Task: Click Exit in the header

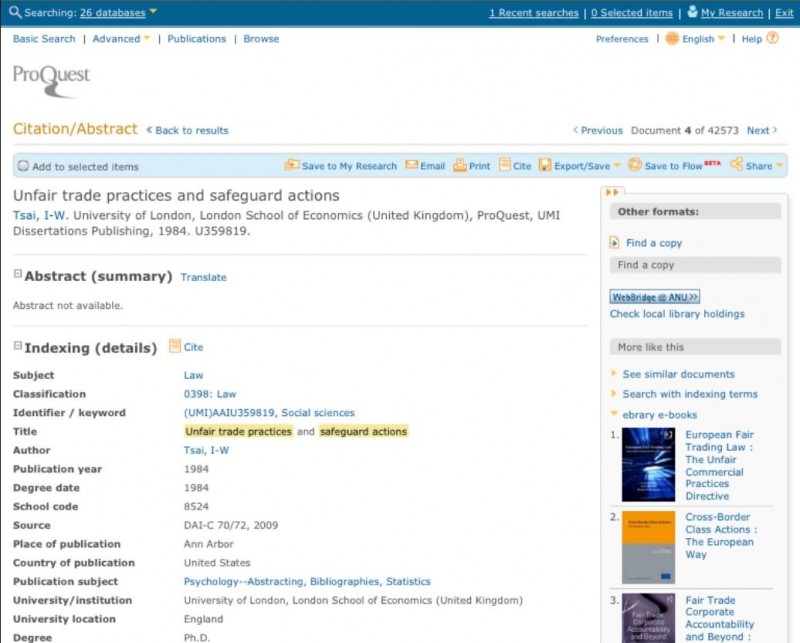Action: click(x=784, y=13)
